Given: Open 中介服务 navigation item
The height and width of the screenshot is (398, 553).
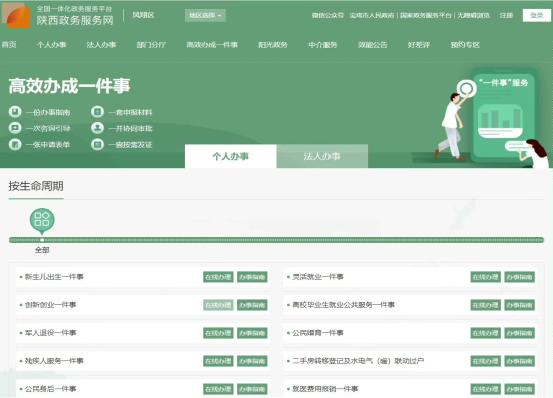Looking at the screenshot, I should tap(323, 45).
